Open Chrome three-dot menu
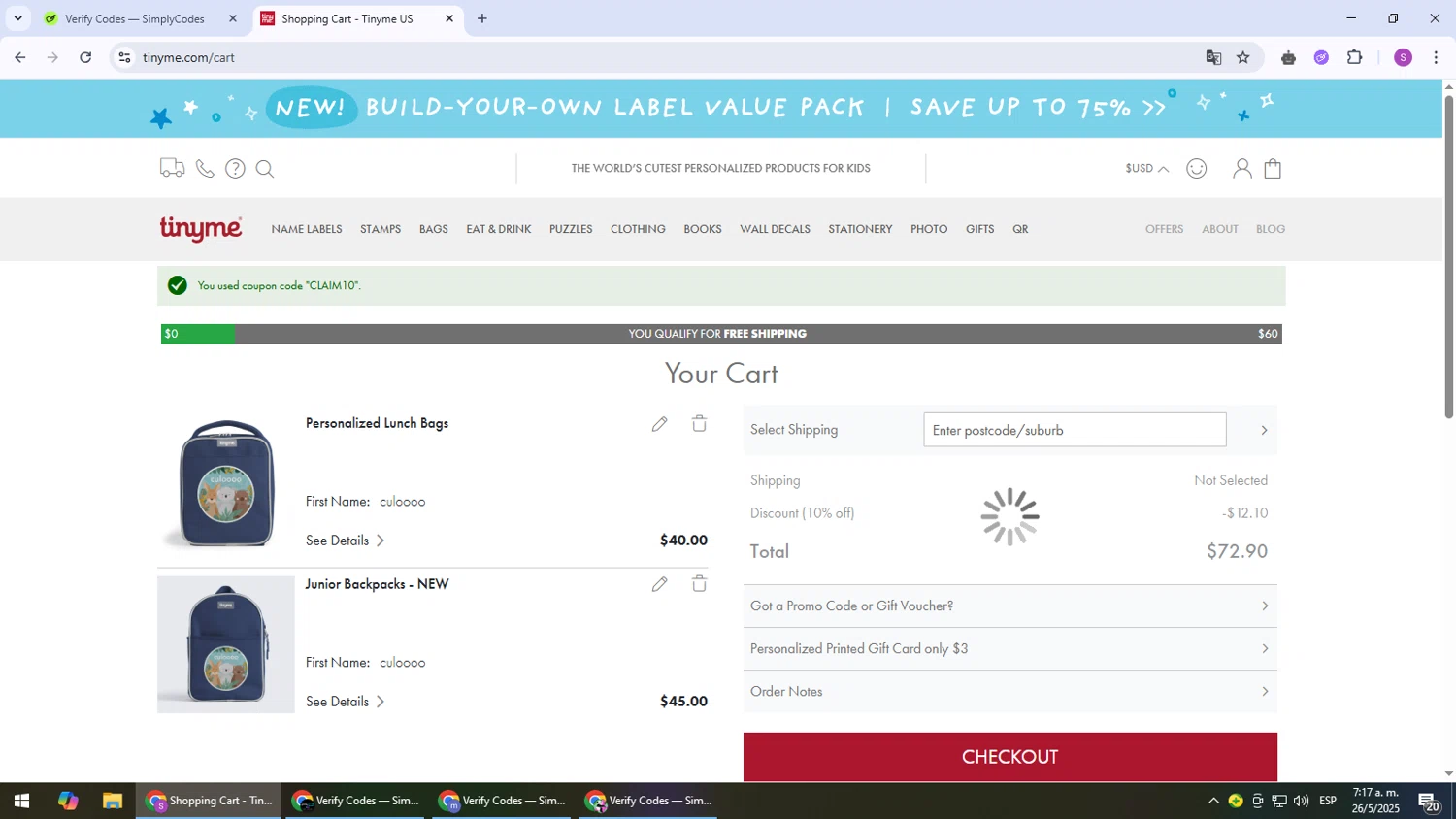Screen dimensions: 1456x819 1436,57
